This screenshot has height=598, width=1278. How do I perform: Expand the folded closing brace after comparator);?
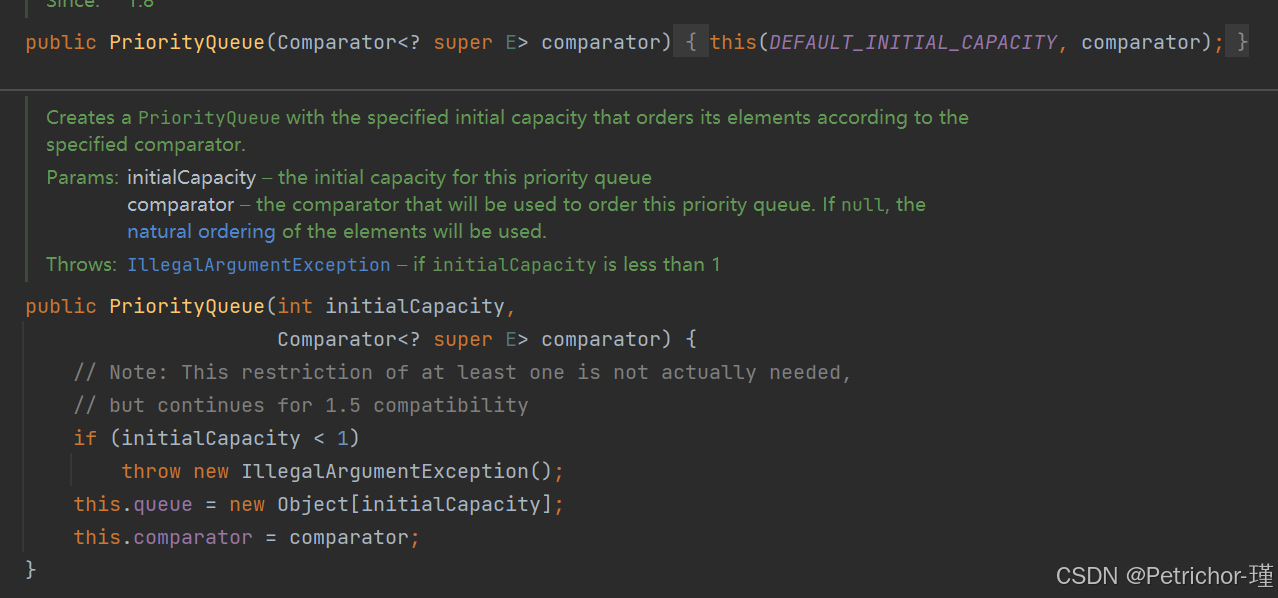click(x=1238, y=42)
